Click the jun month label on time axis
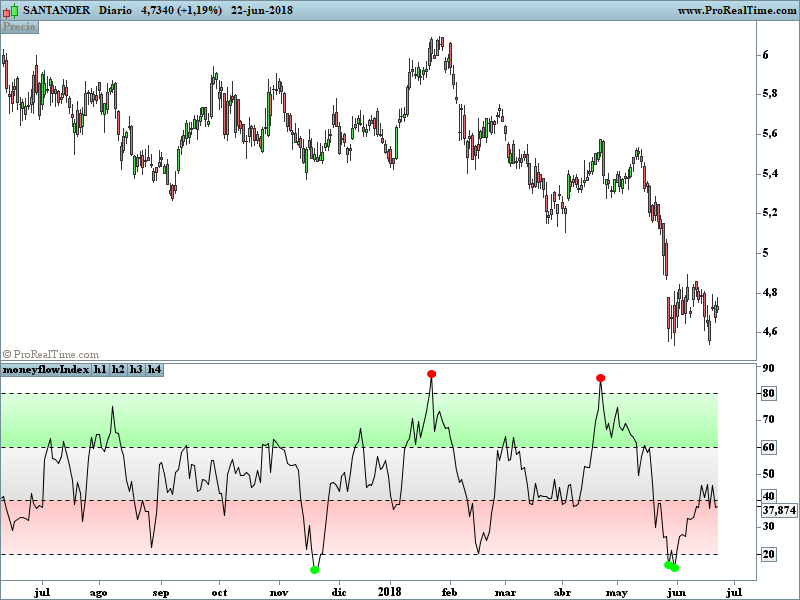The image size is (800, 600). (677, 592)
